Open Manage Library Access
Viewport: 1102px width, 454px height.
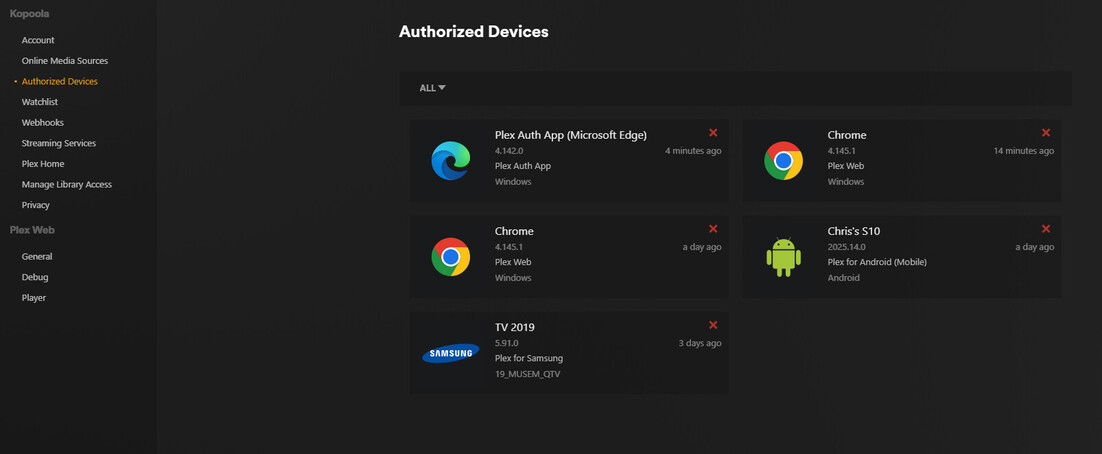pyautogui.click(x=67, y=184)
